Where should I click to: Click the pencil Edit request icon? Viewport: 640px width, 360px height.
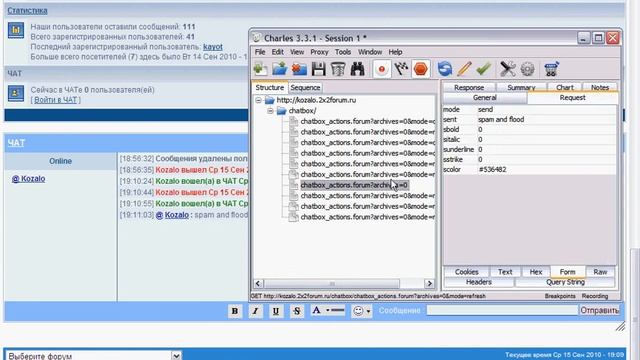tap(464, 69)
